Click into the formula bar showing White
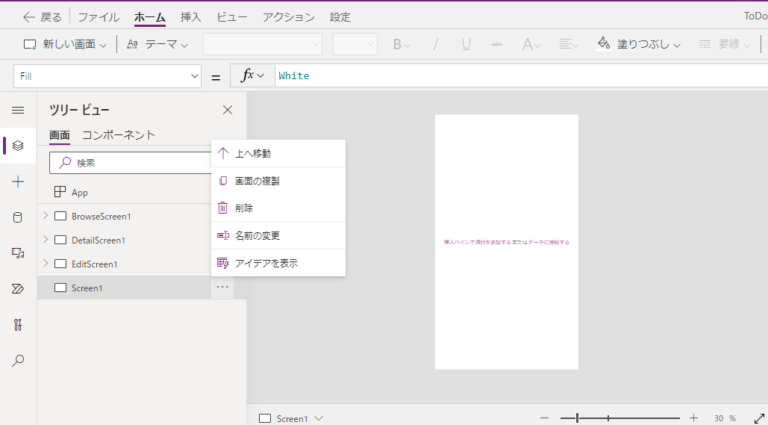 pyautogui.click(x=521, y=76)
